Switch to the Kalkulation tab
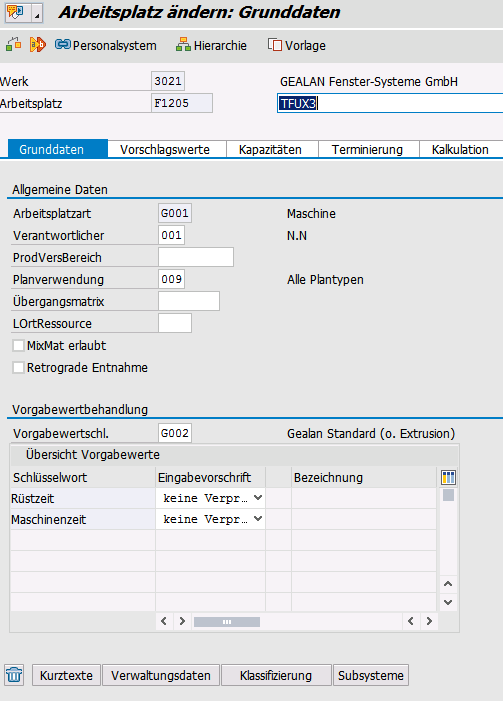This screenshot has height=701, width=503. pyautogui.click(x=460, y=149)
